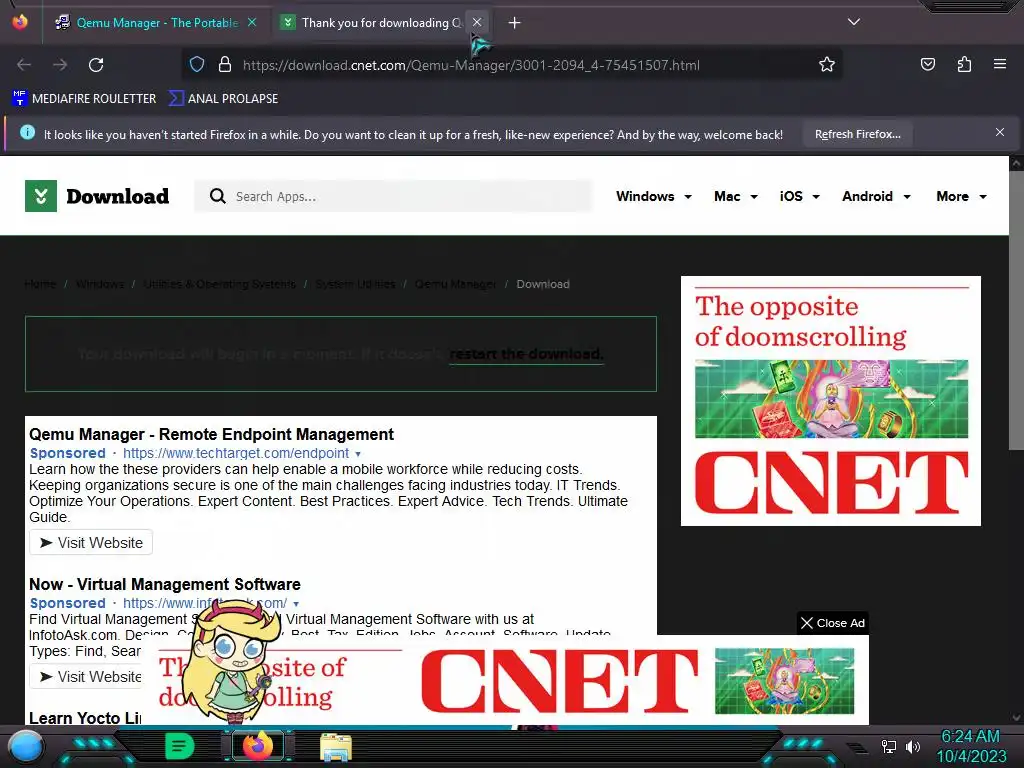View site security padlock info
The width and height of the screenshot is (1024, 768).
(x=225, y=65)
